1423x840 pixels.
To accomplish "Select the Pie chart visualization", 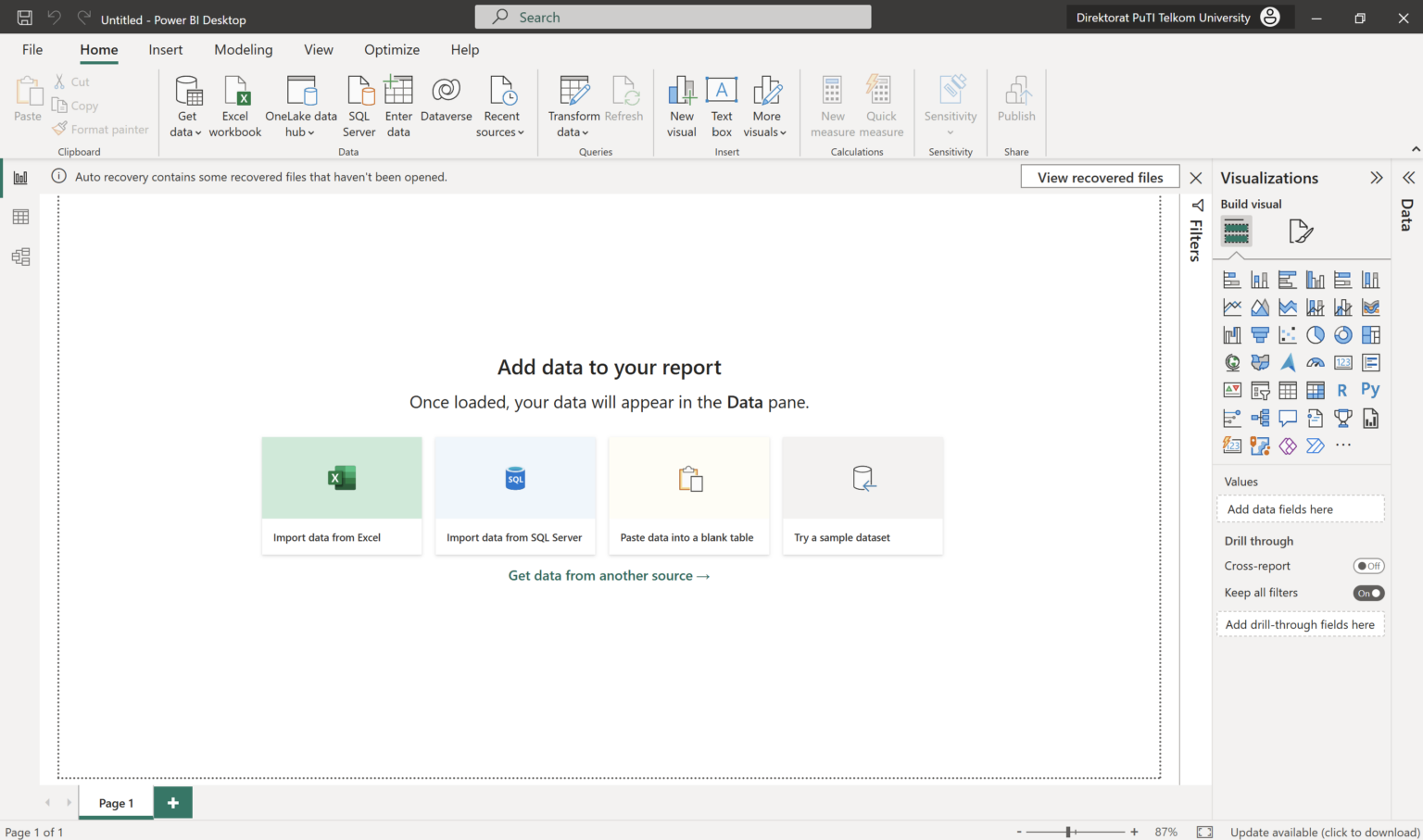I will 1316,334.
